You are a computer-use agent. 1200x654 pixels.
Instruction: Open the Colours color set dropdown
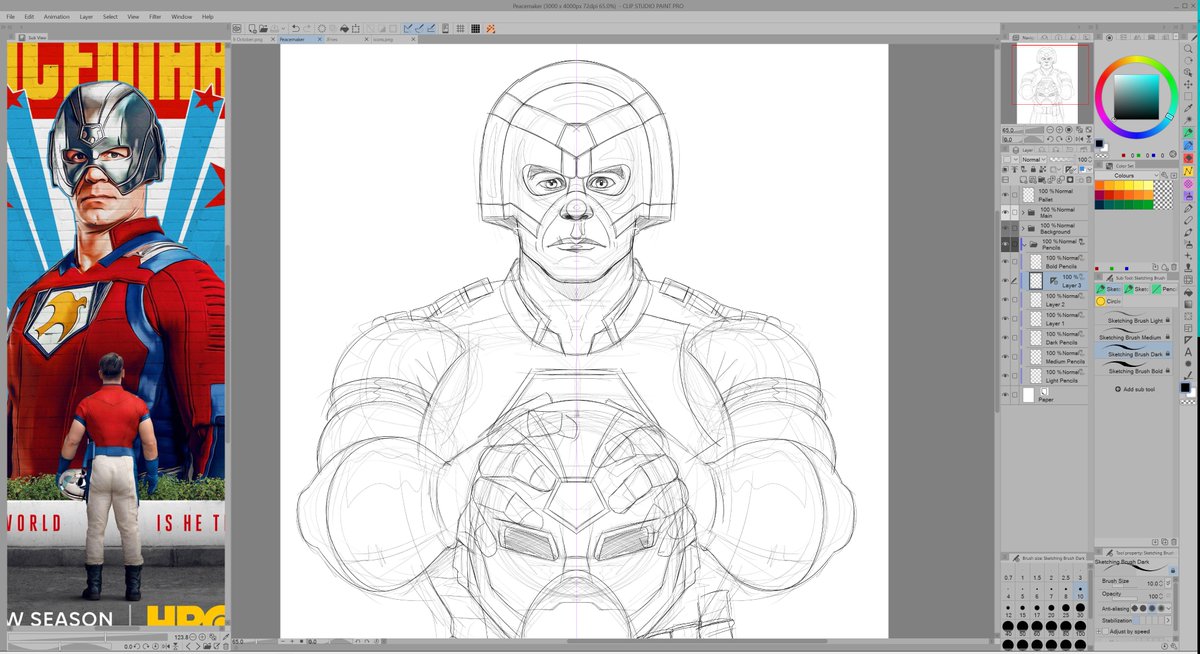(1126, 175)
